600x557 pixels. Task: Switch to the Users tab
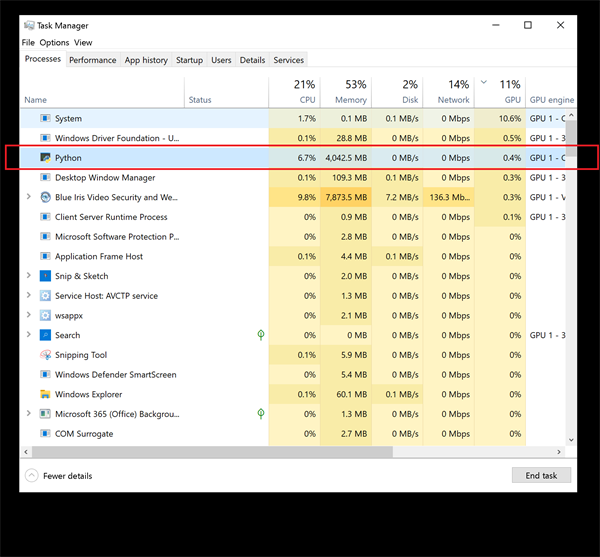[x=221, y=60]
